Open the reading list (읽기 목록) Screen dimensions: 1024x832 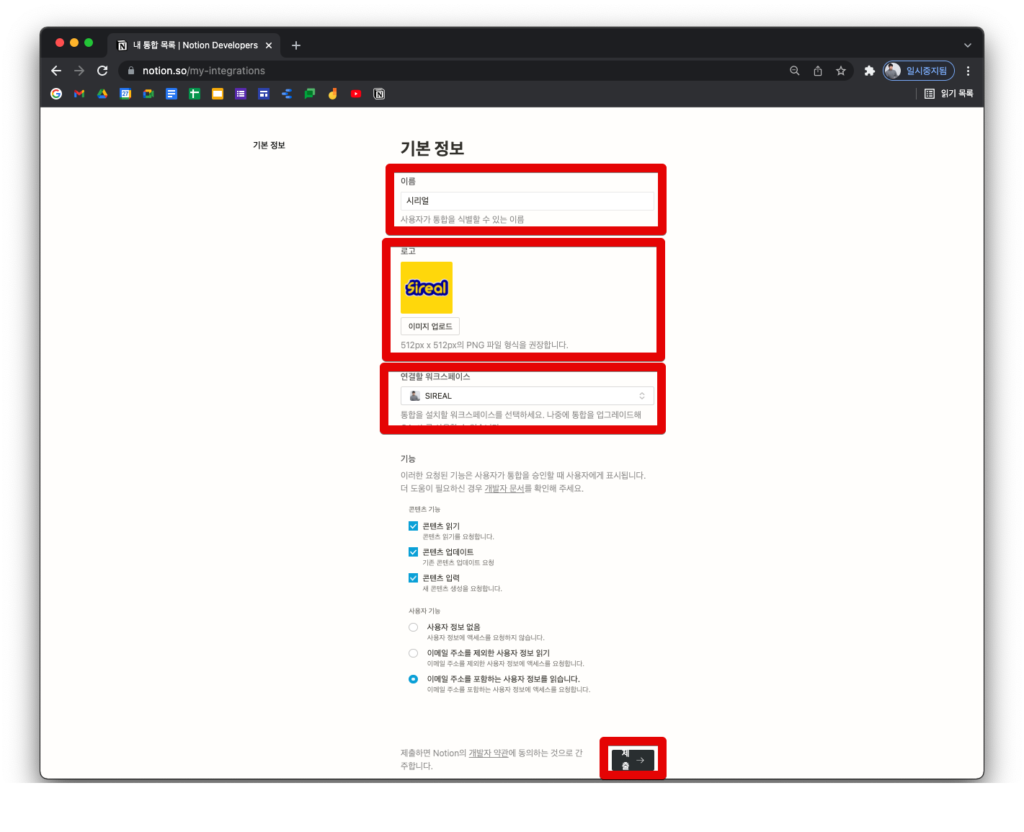tap(949, 93)
